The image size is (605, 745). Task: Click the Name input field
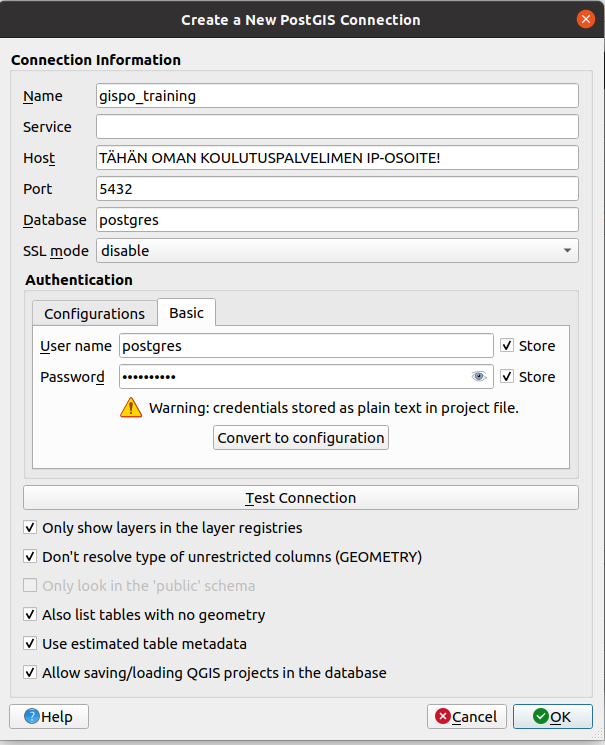click(x=337, y=96)
